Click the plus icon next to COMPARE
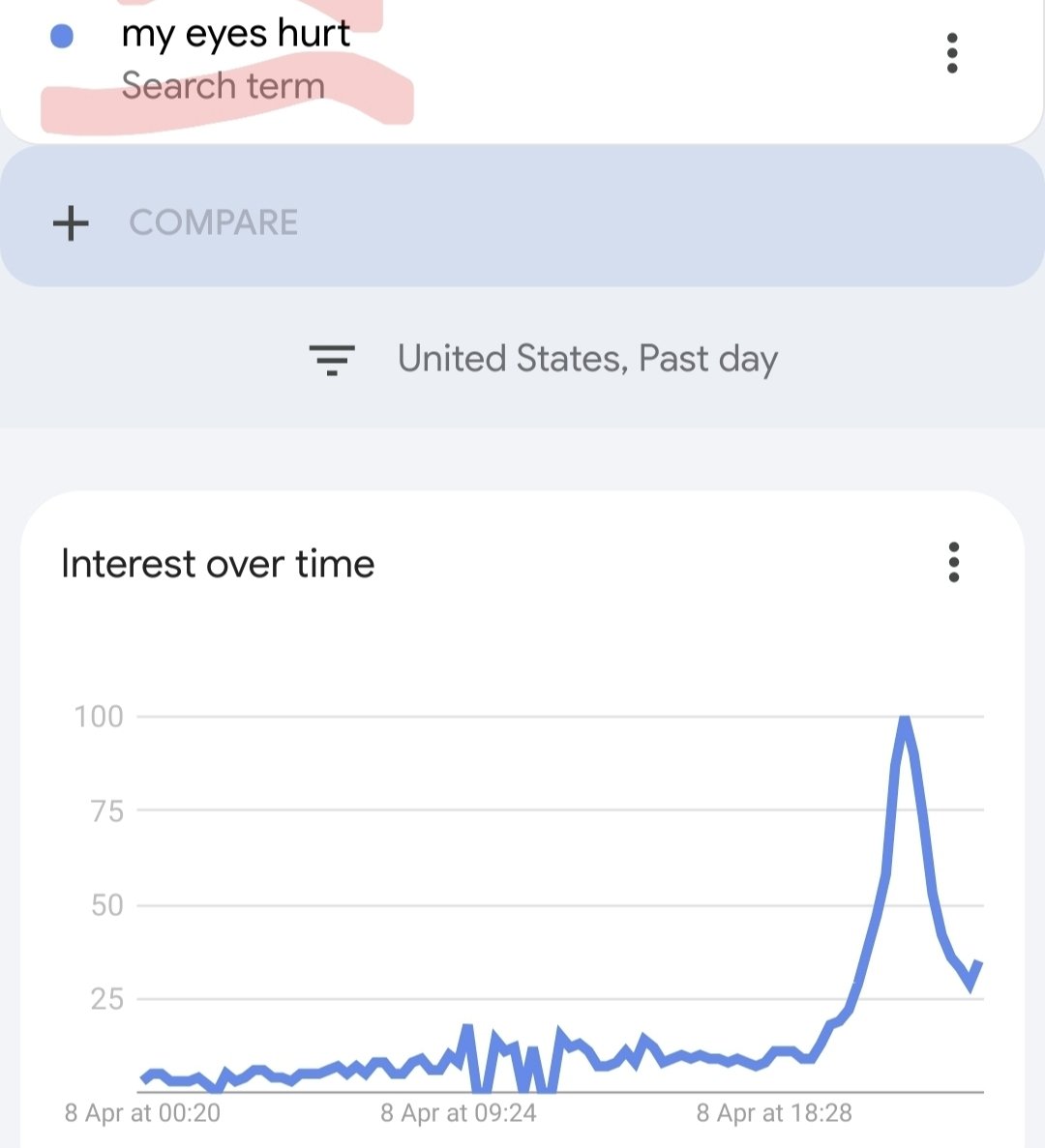The width and height of the screenshot is (1045, 1148). [x=71, y=222]
